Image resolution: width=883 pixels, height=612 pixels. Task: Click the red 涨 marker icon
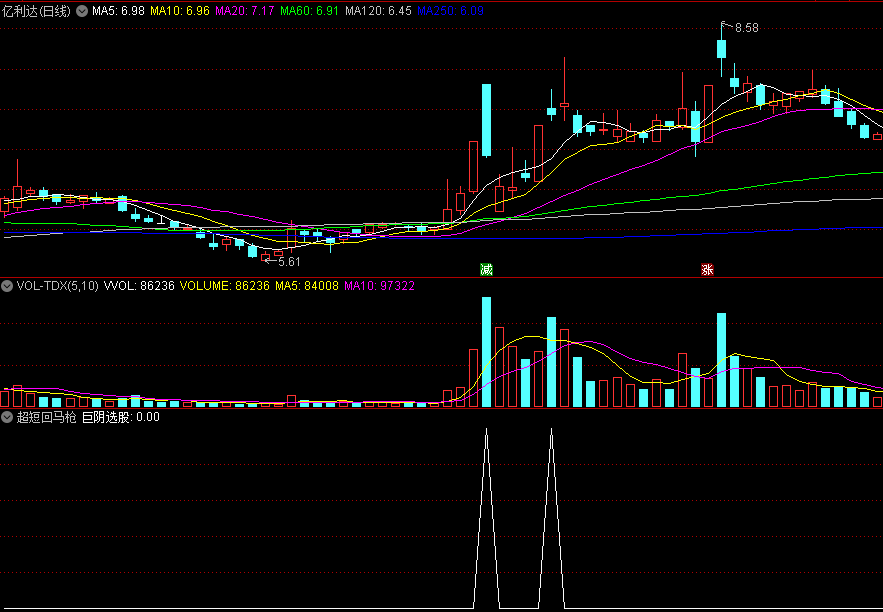(x=707, y=269)
